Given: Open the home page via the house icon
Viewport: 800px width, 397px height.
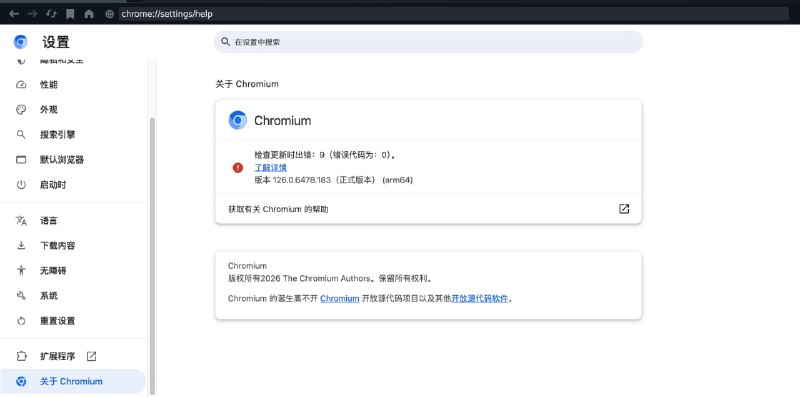Looking at the screenshot, I should tap(89, 14).
